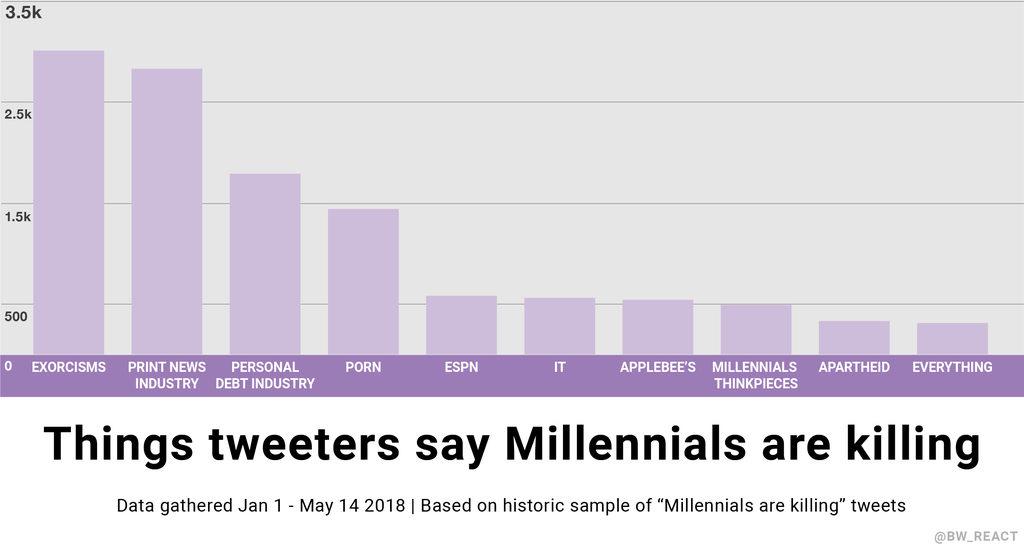
Task: Click the IT category label
Action: pyautogui.click(x=560, y=367)
